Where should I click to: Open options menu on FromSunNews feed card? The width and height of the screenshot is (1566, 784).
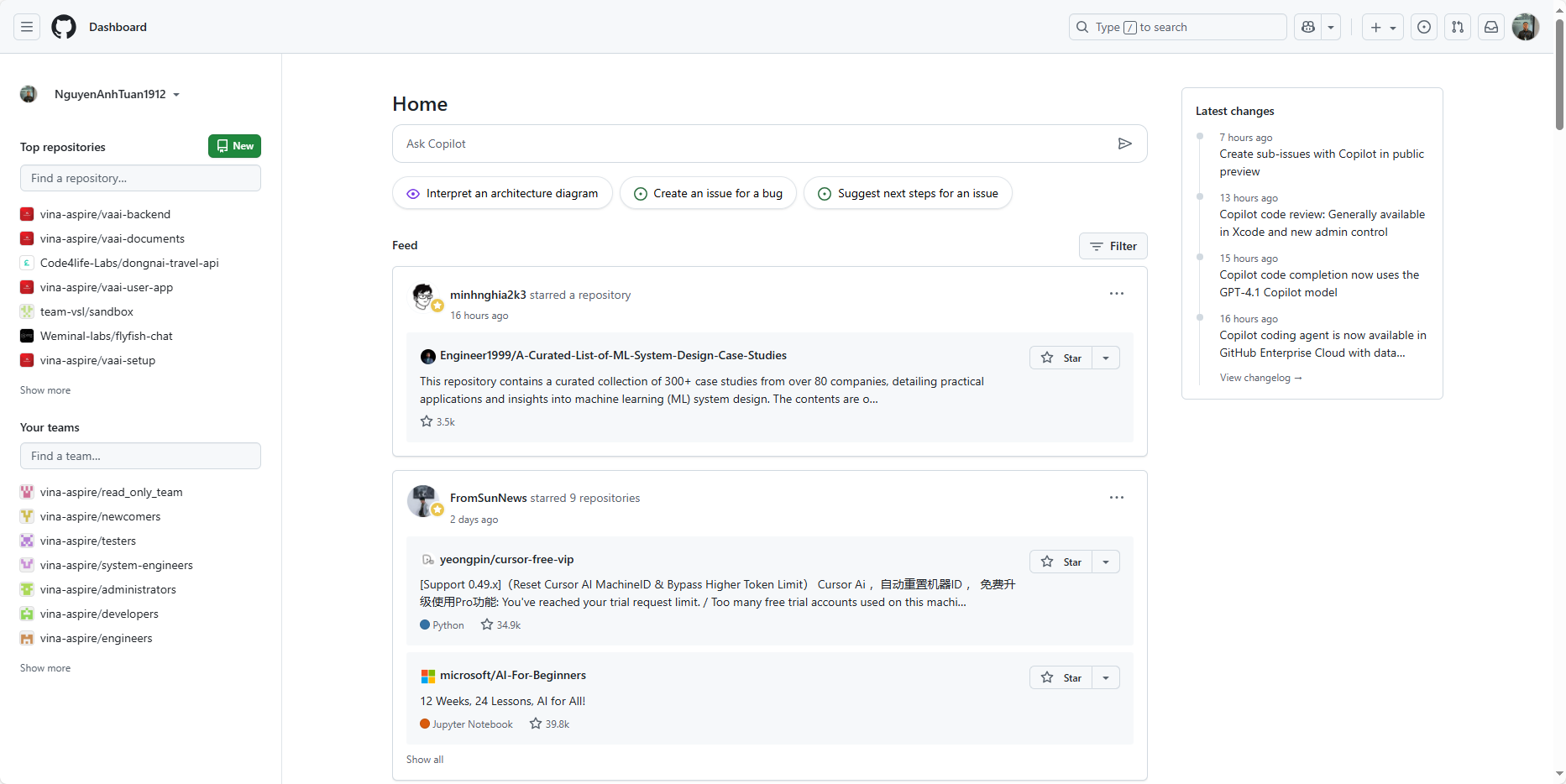(x=1116, y=498)
